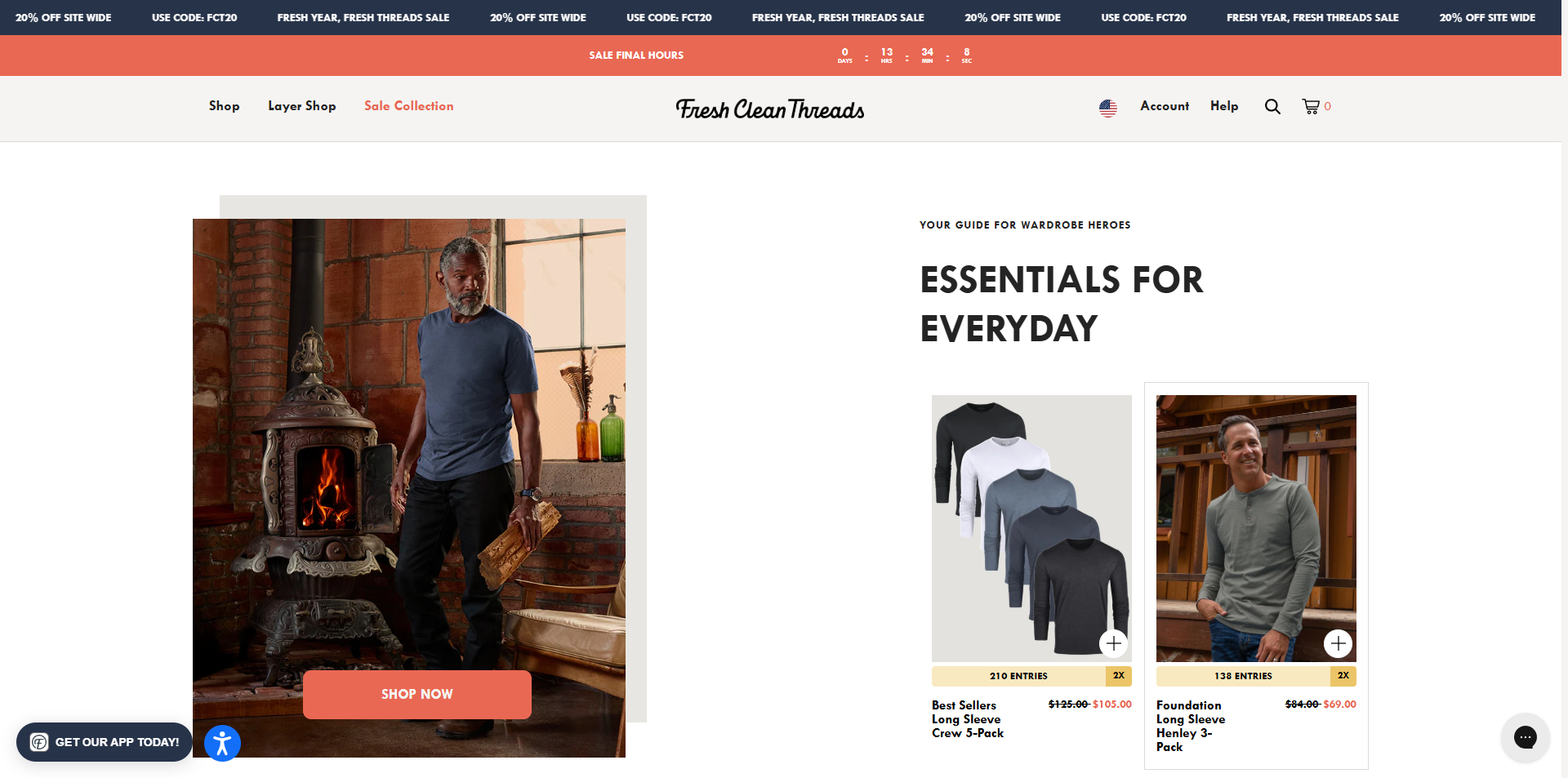Viewport: 1568px width, 778px height.
Task: Open the search magnifier icon
Action: 1272,106
